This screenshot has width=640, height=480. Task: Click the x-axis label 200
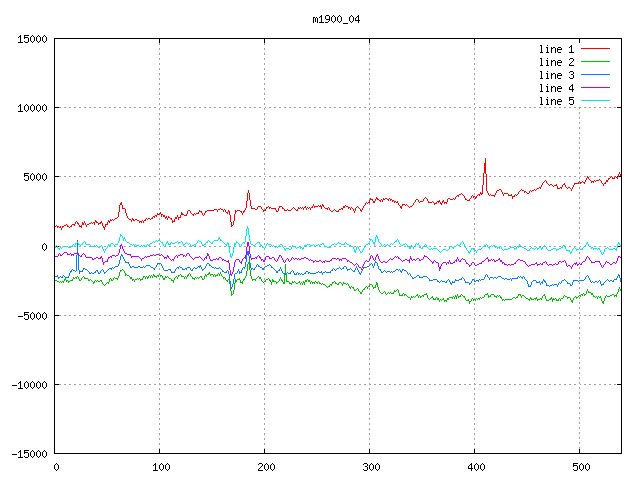click(266, 467)
